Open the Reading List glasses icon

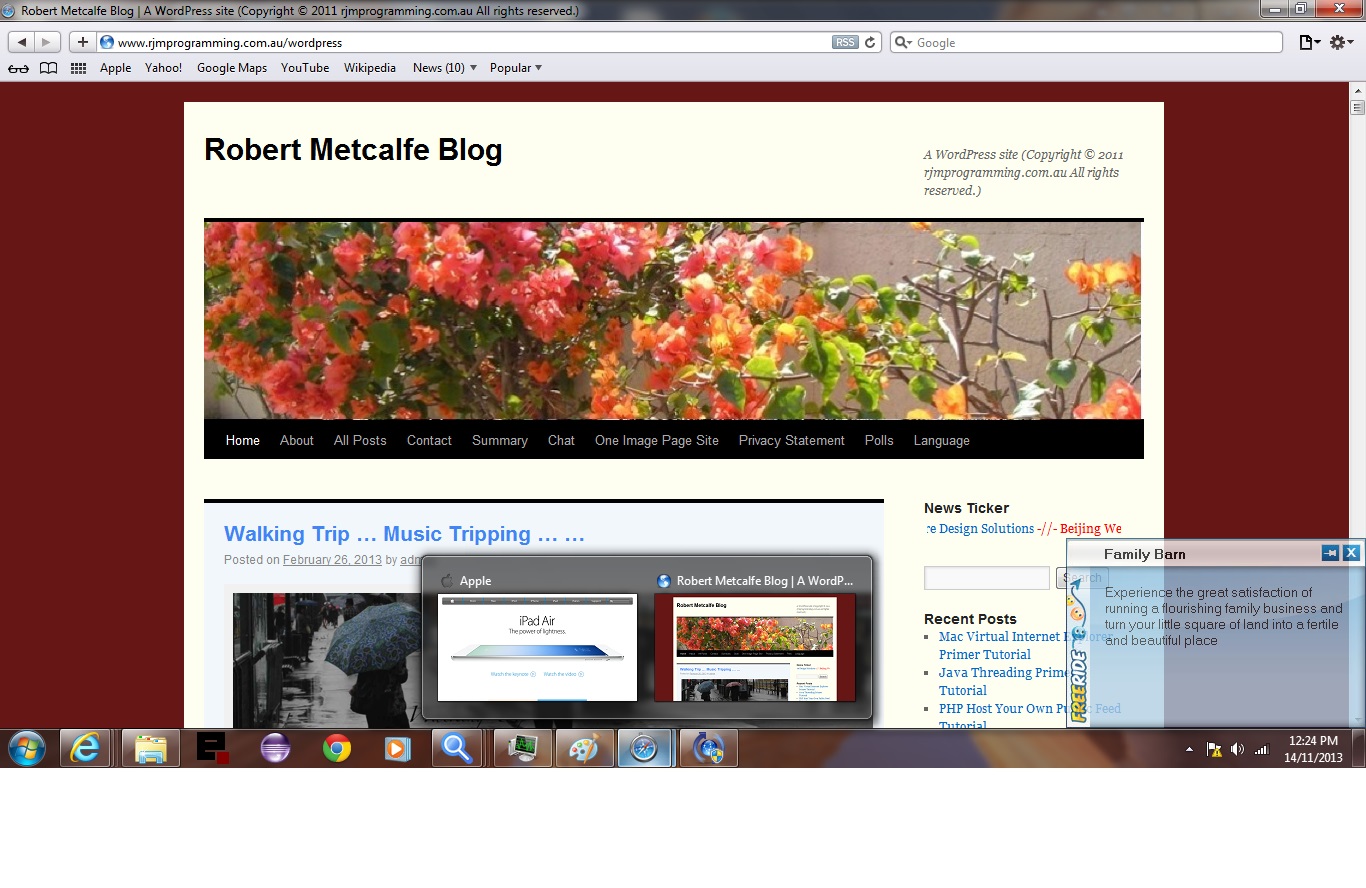click(x=19, y=68)
